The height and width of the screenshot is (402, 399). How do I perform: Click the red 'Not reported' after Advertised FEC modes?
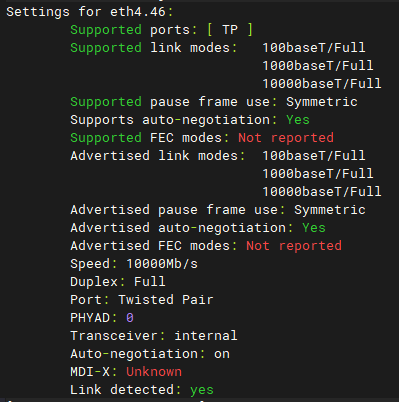[x=294, y=246]
